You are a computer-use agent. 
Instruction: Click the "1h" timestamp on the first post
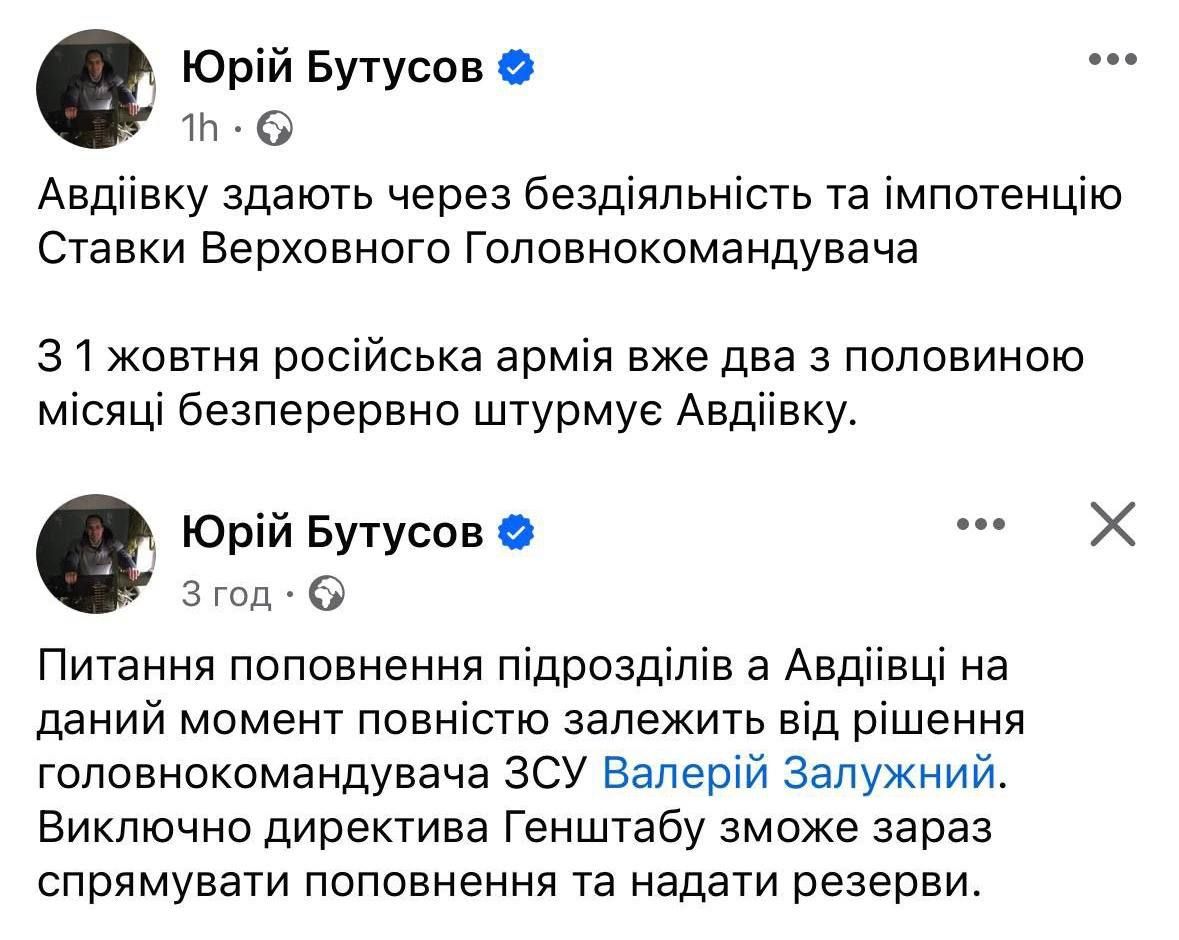(x=200, y=128)
